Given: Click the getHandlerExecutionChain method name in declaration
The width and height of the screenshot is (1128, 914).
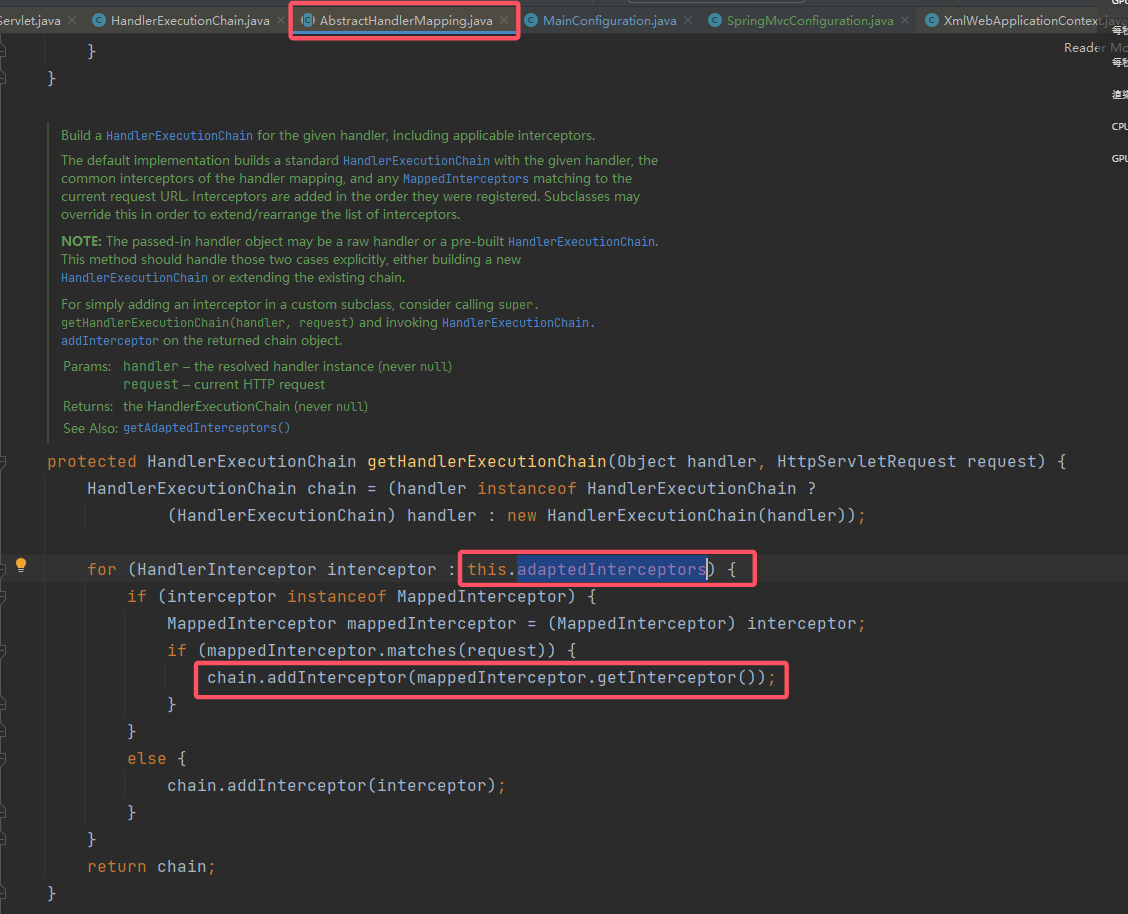Looking at the screenshot, I should (487, 462).
